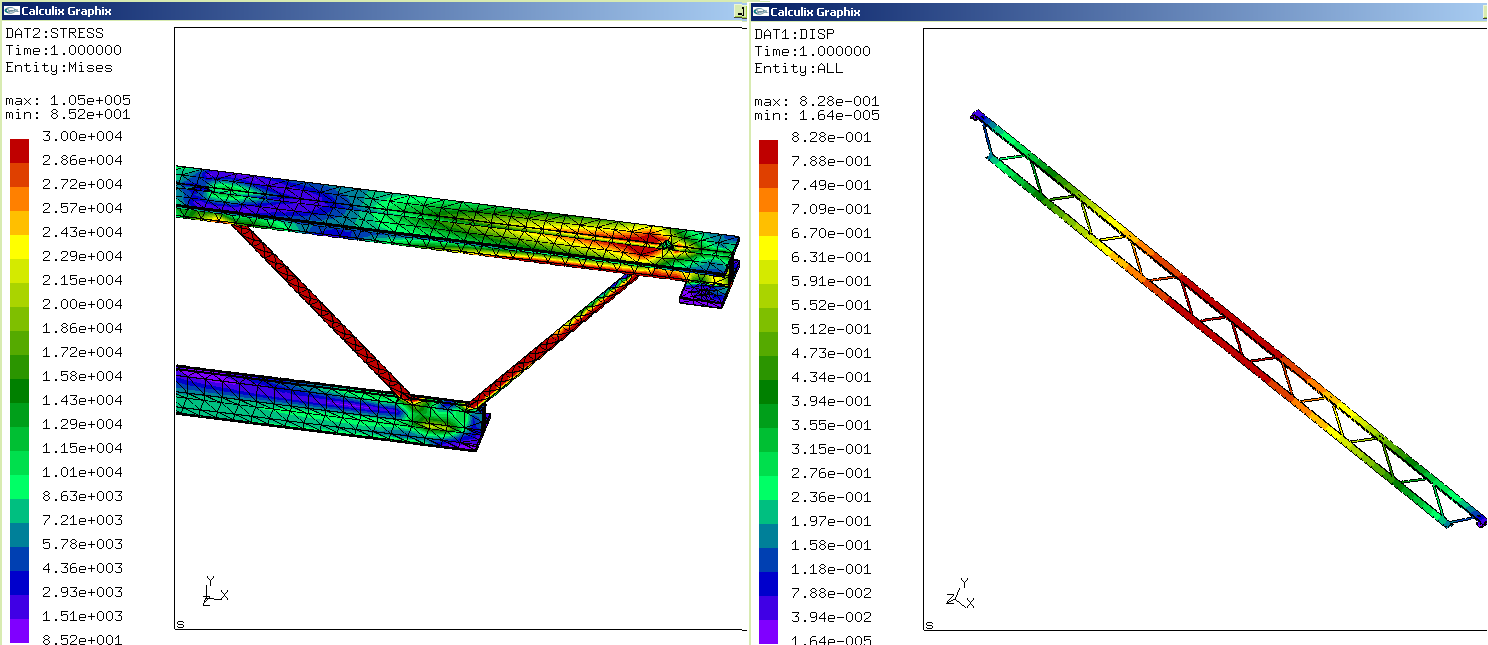Viewport: 1488px width, 645px height.
Task: Click the 1.97e-001 legend value
Action: tap(829, 521)
